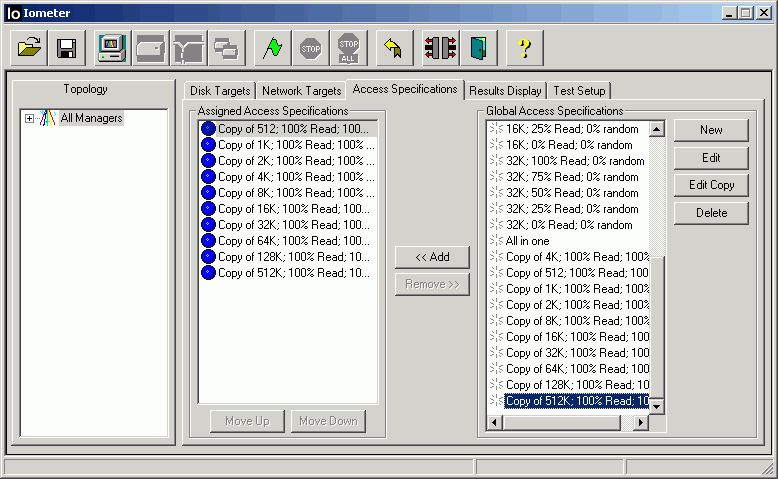Open About Iometer with question mark icon

(524, 48)
